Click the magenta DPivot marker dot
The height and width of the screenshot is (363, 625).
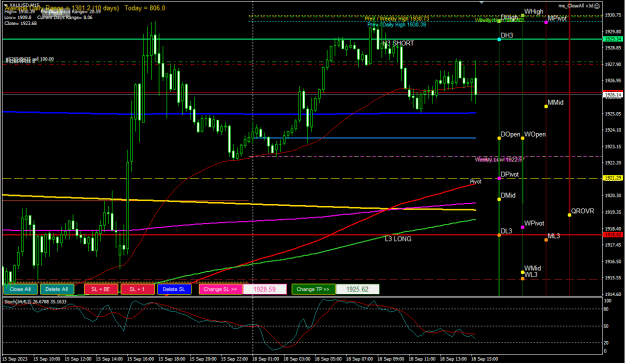click(499, 179)
